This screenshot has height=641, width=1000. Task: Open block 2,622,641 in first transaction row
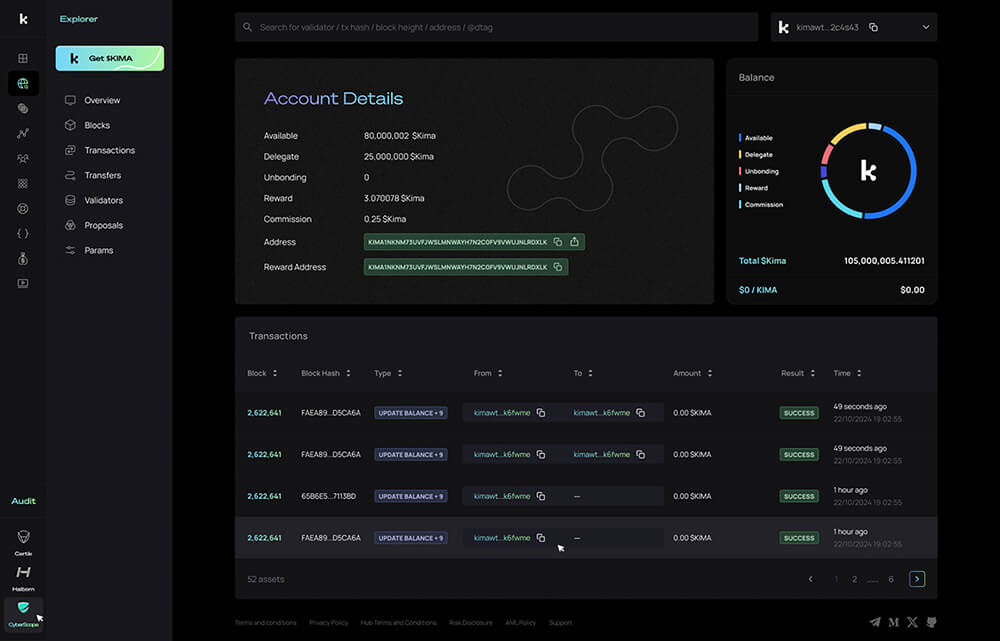coord(264,413)
